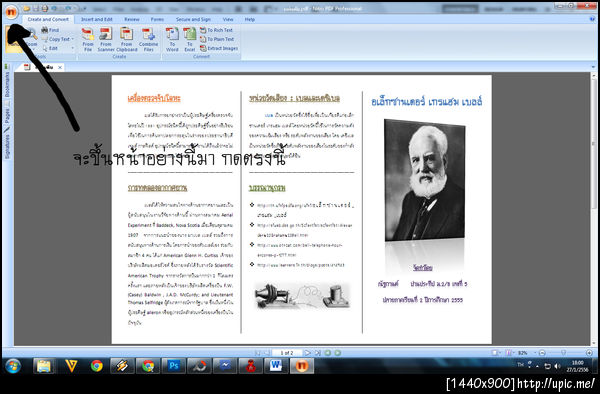
Task: Go to the first page
Action: tap(258, 353)
